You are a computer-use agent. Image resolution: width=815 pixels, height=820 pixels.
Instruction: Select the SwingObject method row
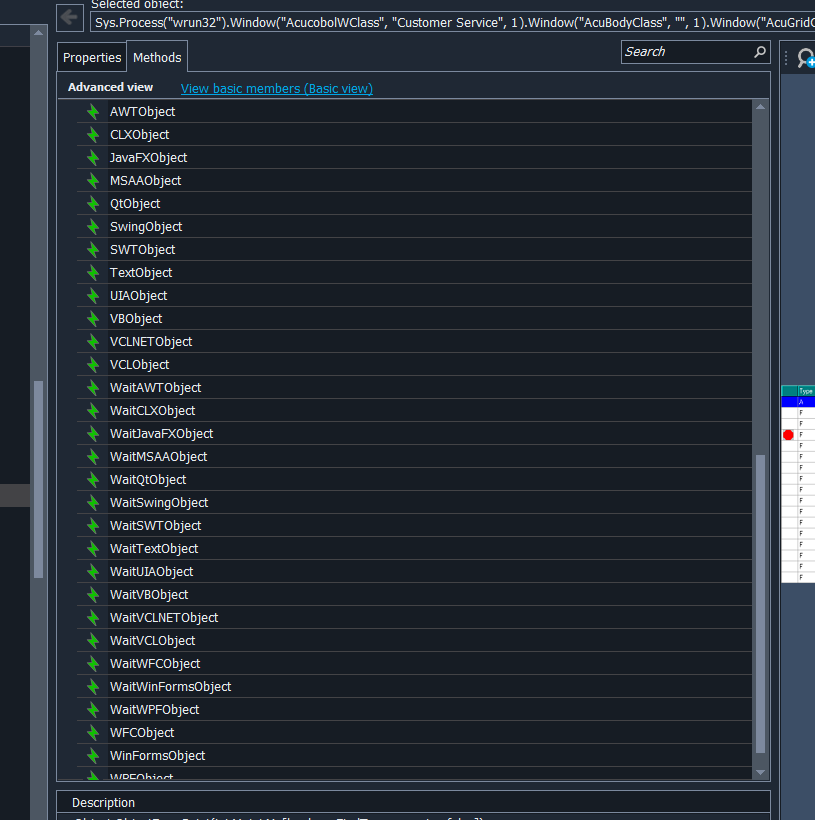[x=146, y=227]
